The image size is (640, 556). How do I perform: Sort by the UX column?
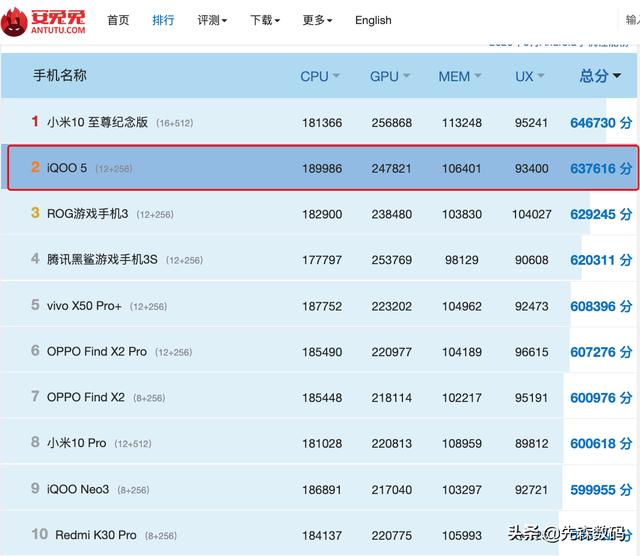tap(529, 76)
